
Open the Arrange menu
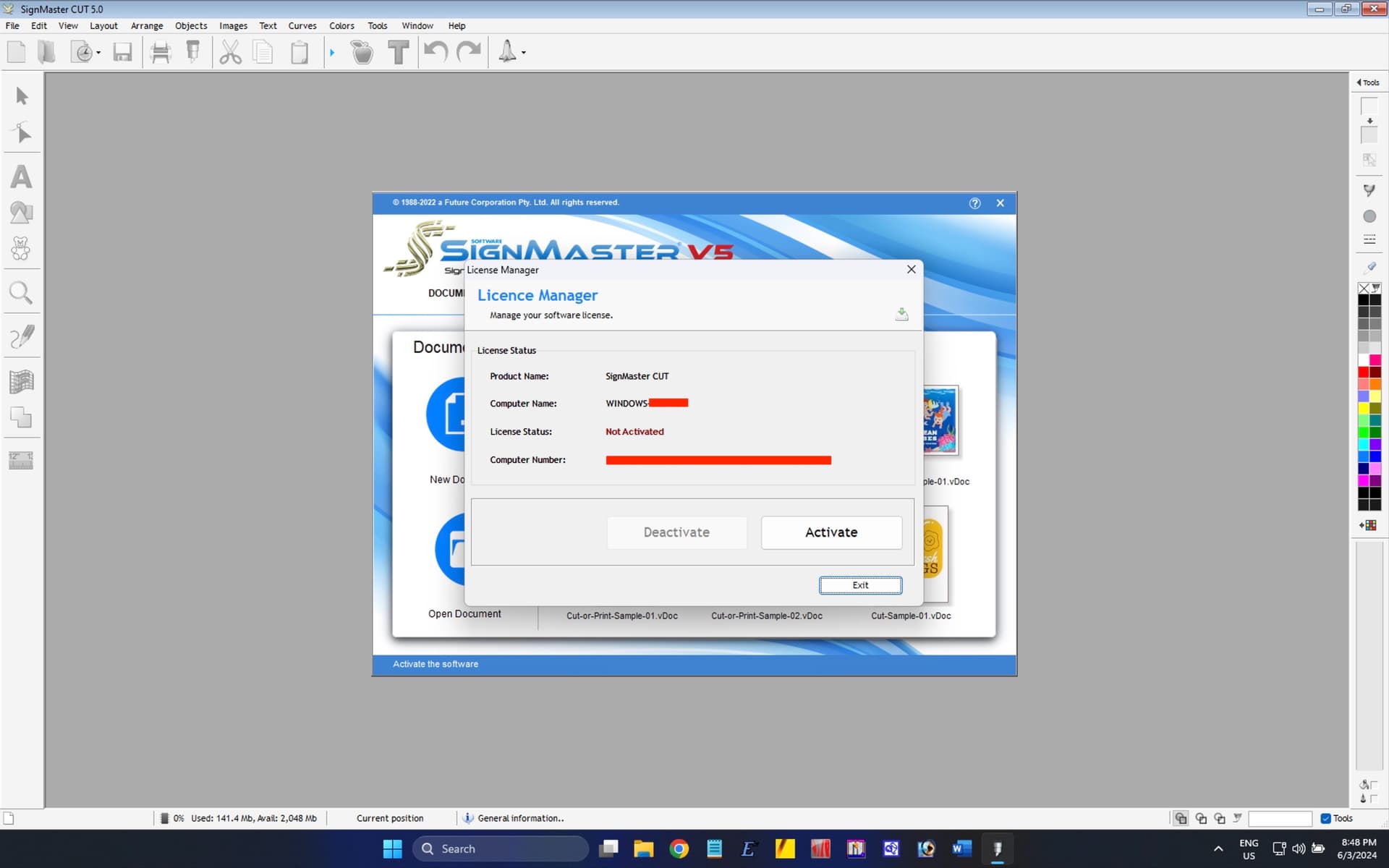click(x=147, y=25)
